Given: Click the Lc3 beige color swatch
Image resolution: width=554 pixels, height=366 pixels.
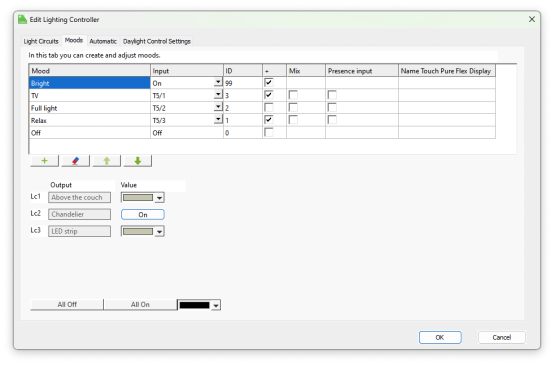Looking at the screenshot, I should [x=138, y=231].
